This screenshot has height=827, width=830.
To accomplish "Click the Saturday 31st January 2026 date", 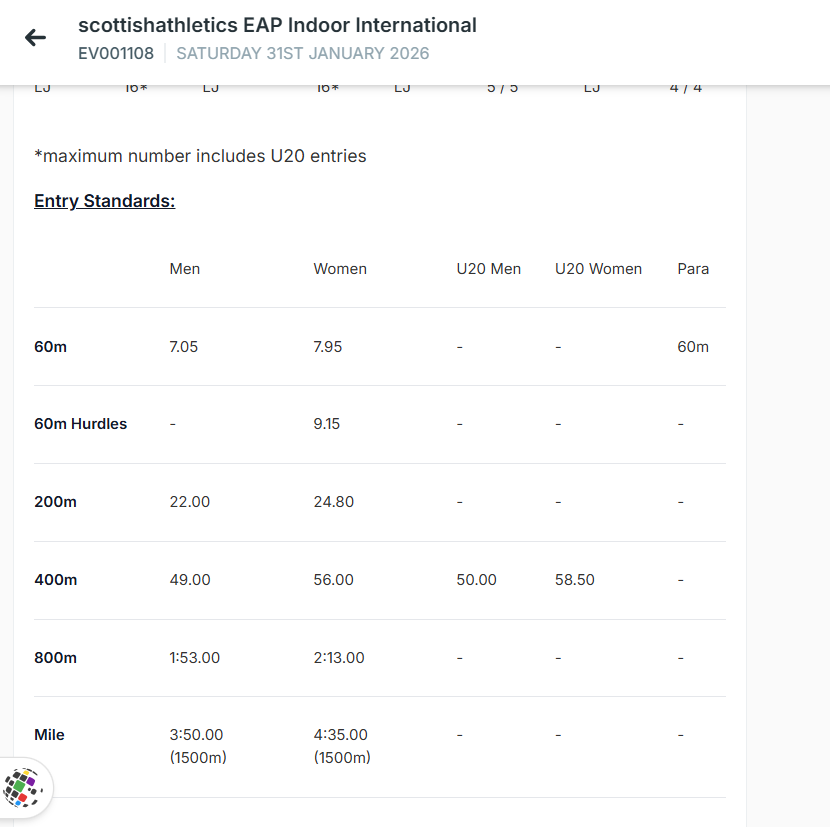I will click(302, 53).
